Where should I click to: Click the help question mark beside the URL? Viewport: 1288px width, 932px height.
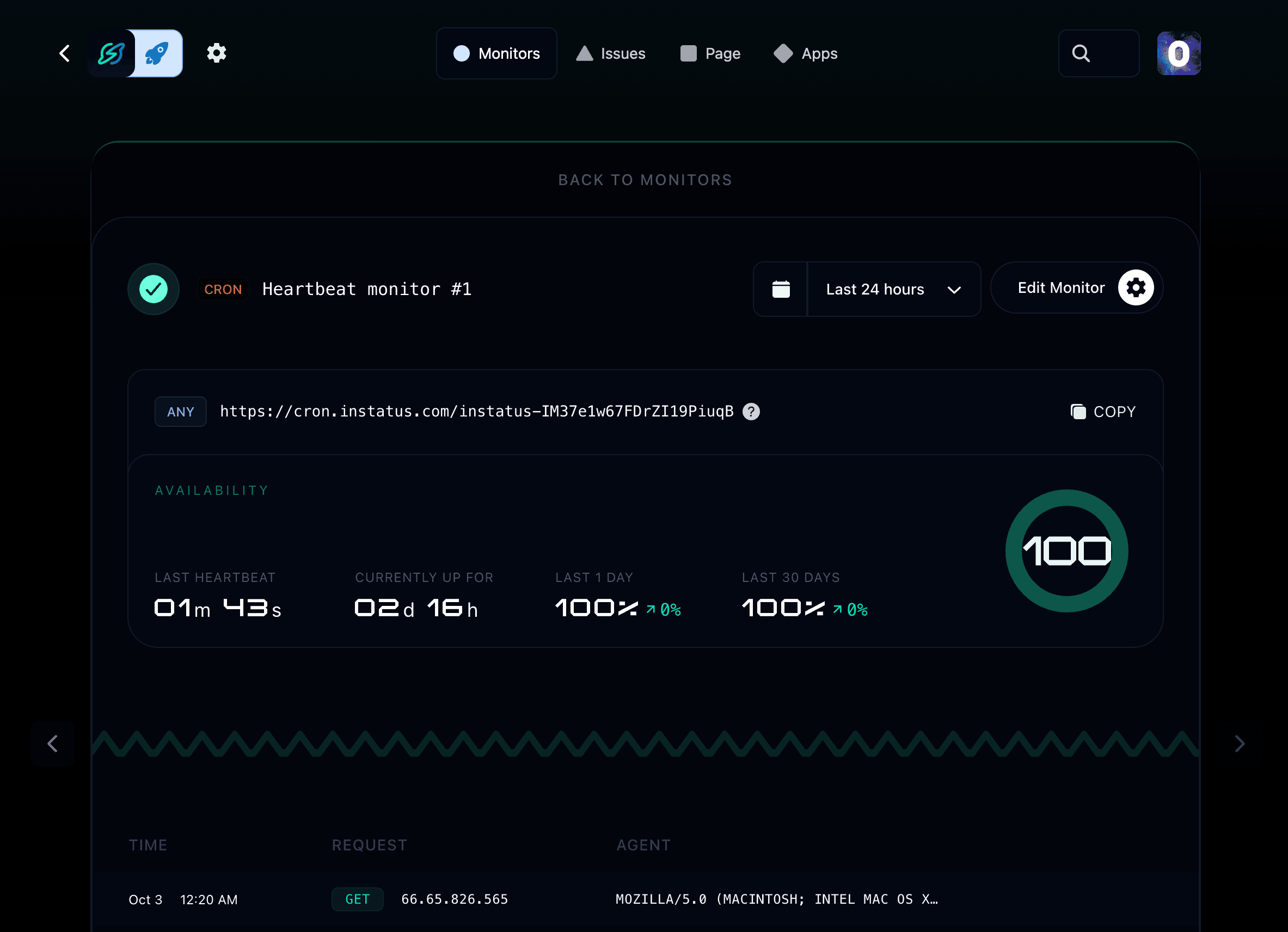click(x=751, y=411)
